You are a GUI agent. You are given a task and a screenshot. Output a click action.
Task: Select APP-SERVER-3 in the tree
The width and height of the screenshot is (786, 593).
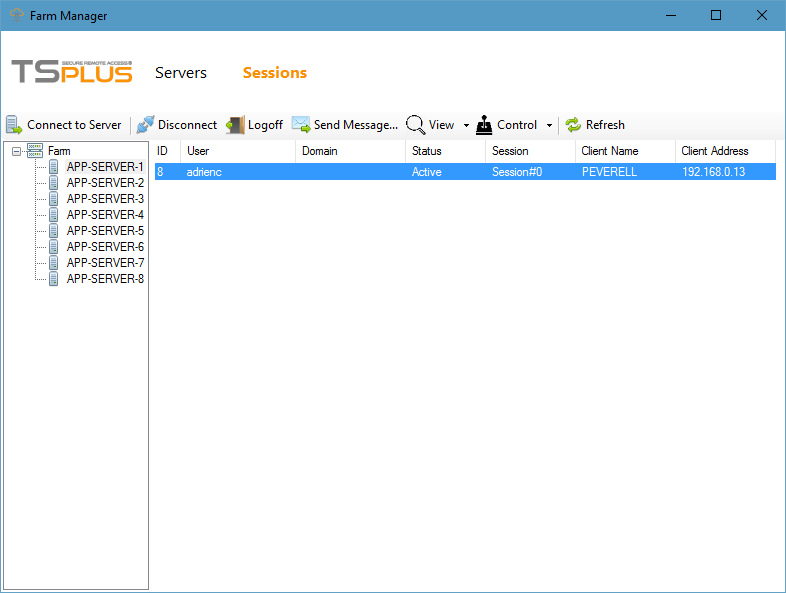105,199
